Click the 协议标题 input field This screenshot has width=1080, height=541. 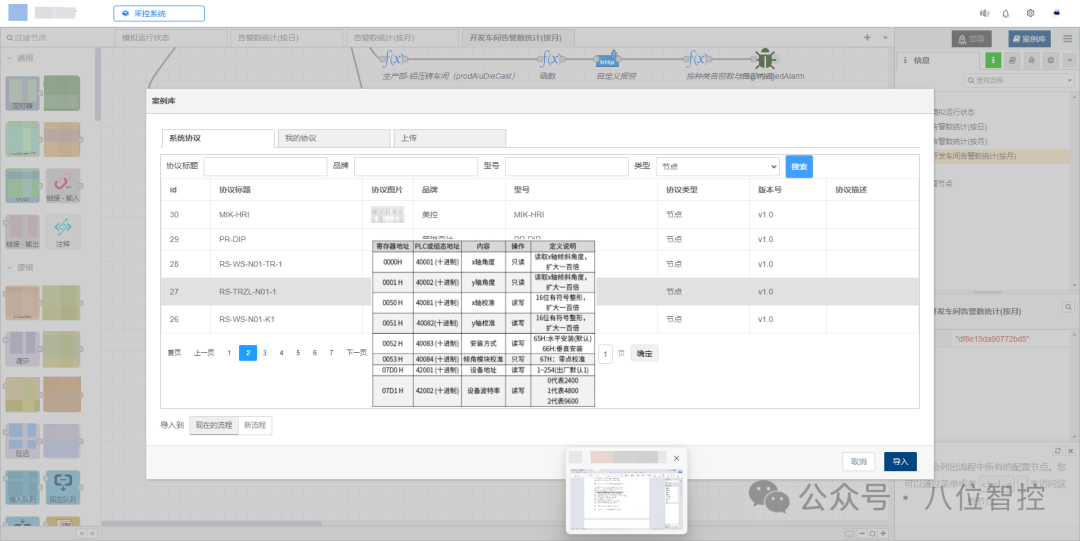click(265, 166)
